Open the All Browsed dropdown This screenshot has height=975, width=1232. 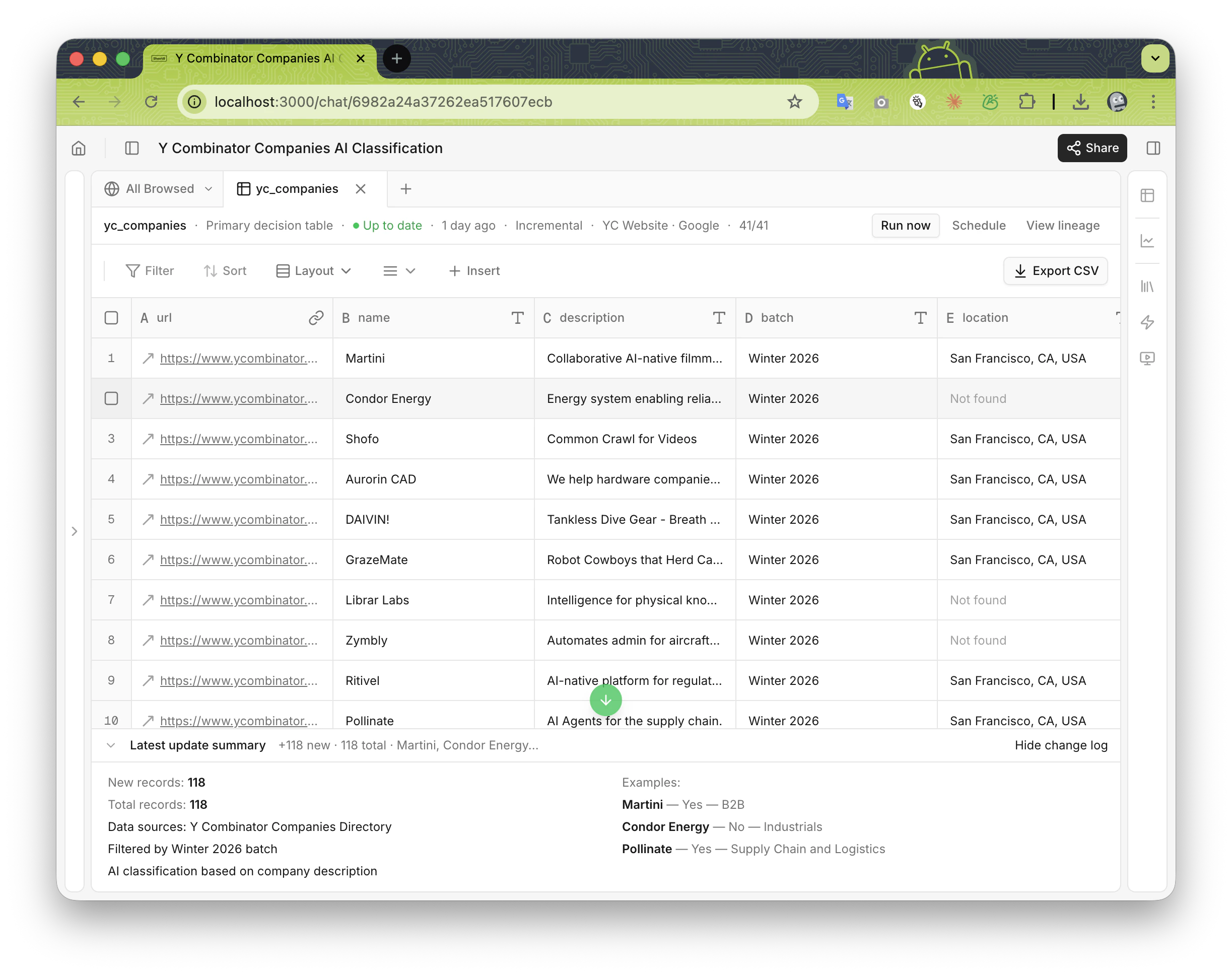157,188
